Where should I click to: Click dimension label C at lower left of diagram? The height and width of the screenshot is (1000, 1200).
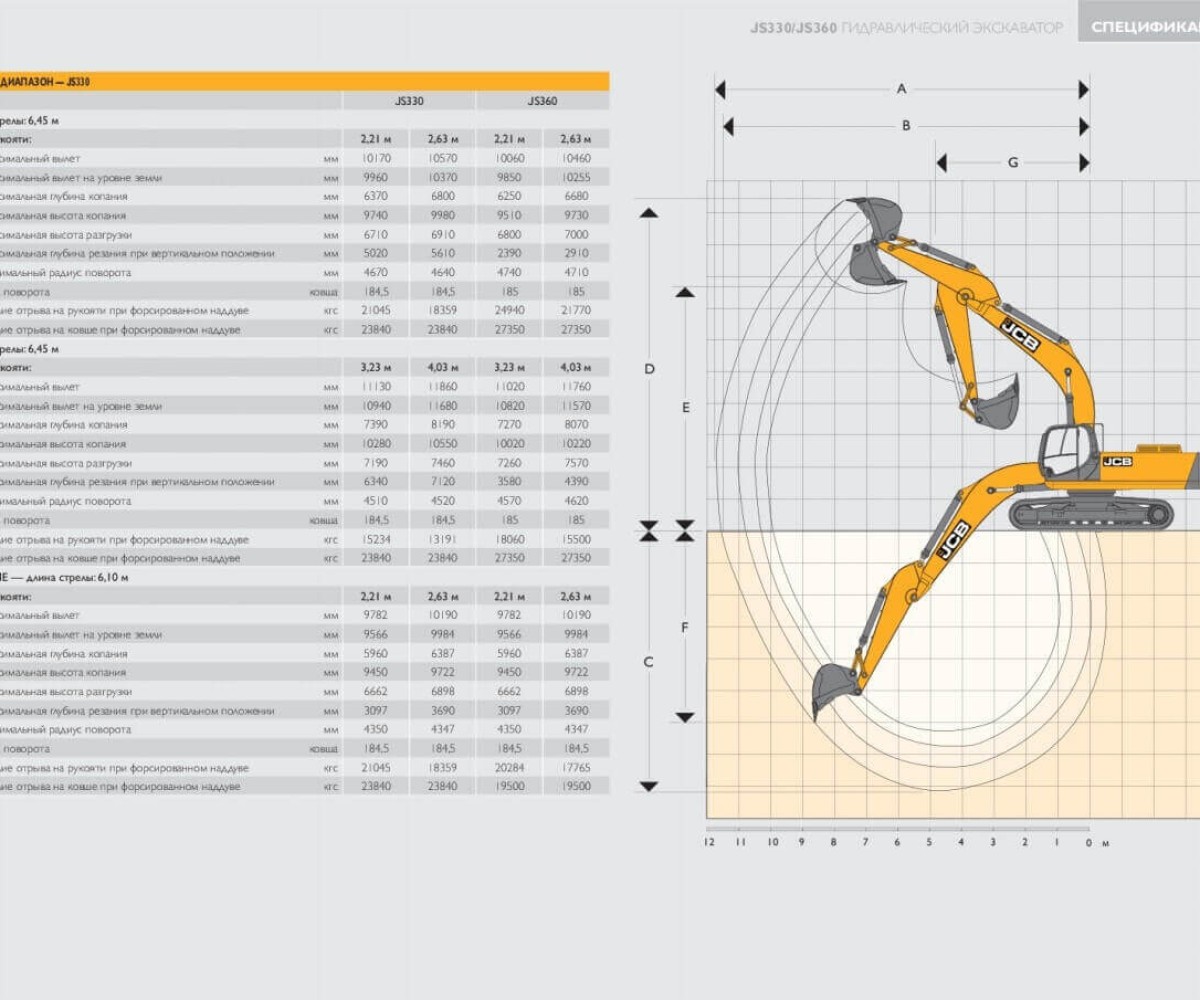[649, 662]
